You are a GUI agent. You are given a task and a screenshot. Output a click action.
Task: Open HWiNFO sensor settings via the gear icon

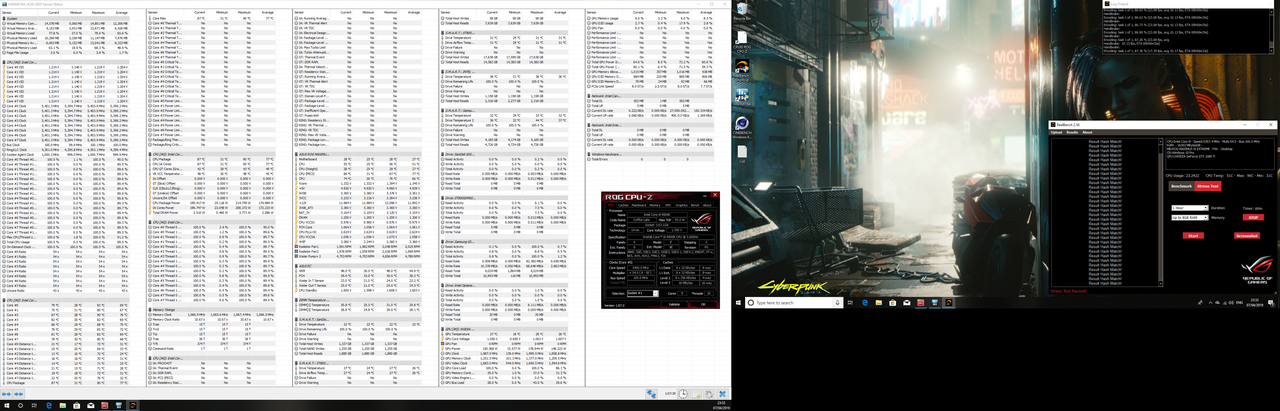tap(709, 394)
